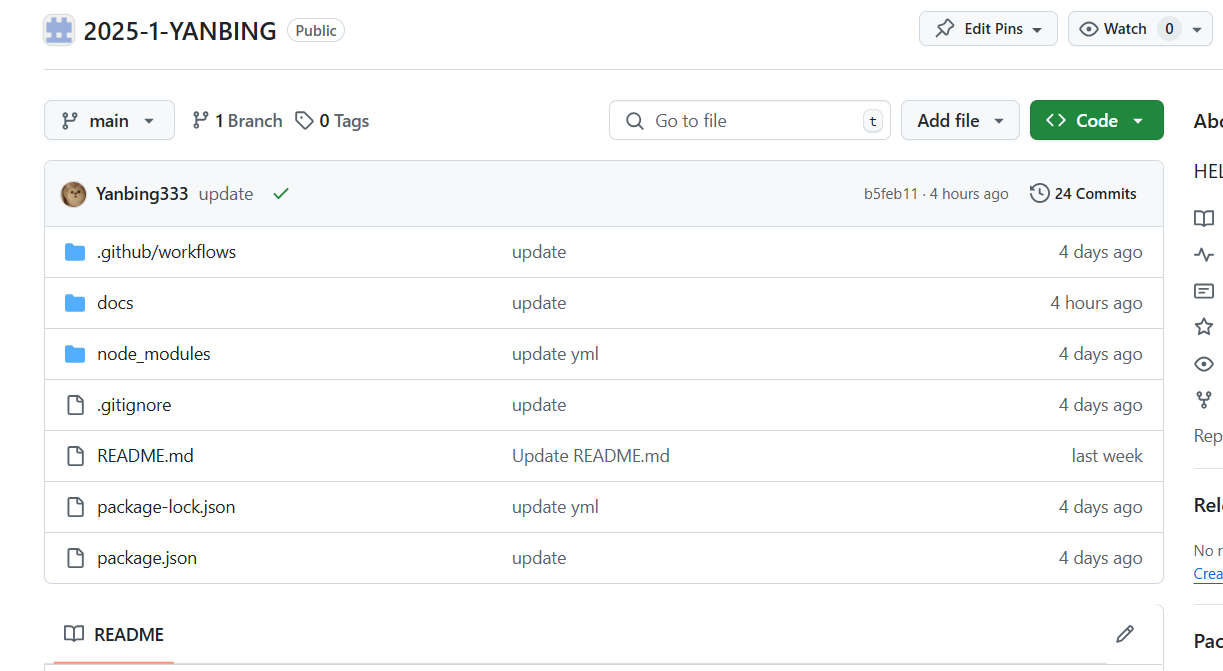Open the 24 Commits history
The image size is (1223, 671).
(1083, 194)
